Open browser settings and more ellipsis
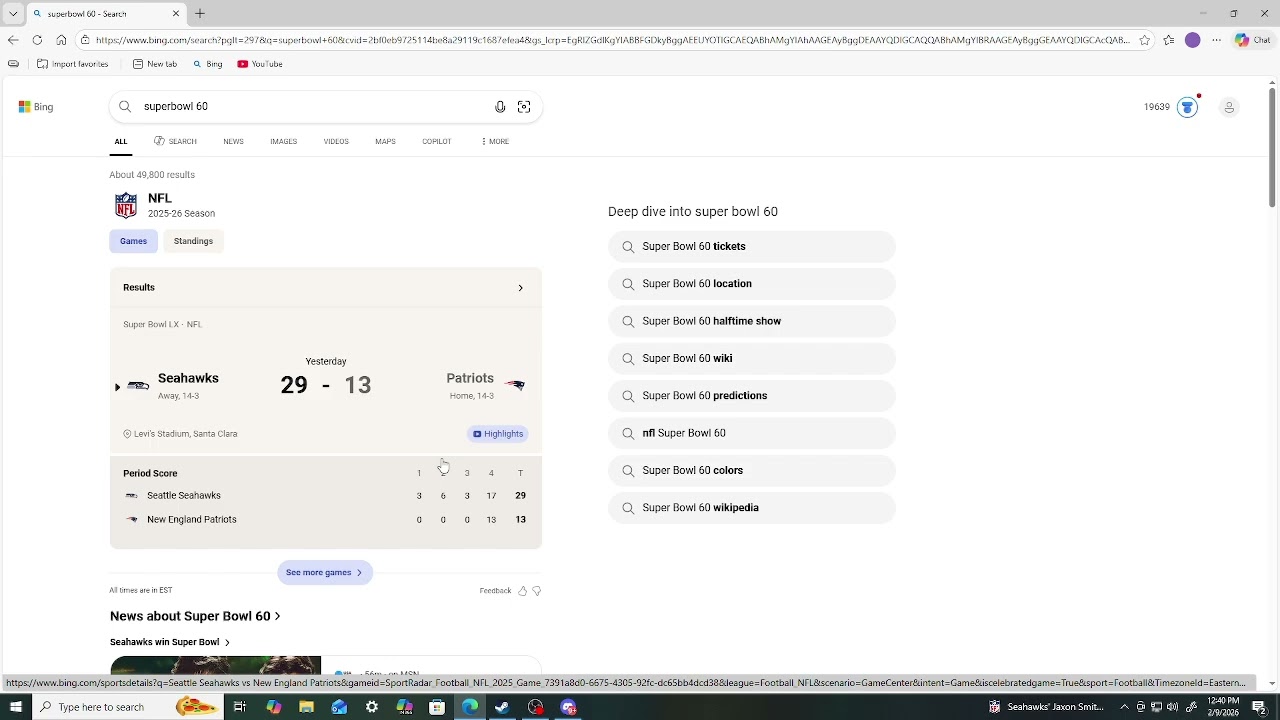 tap(1216, 40)
